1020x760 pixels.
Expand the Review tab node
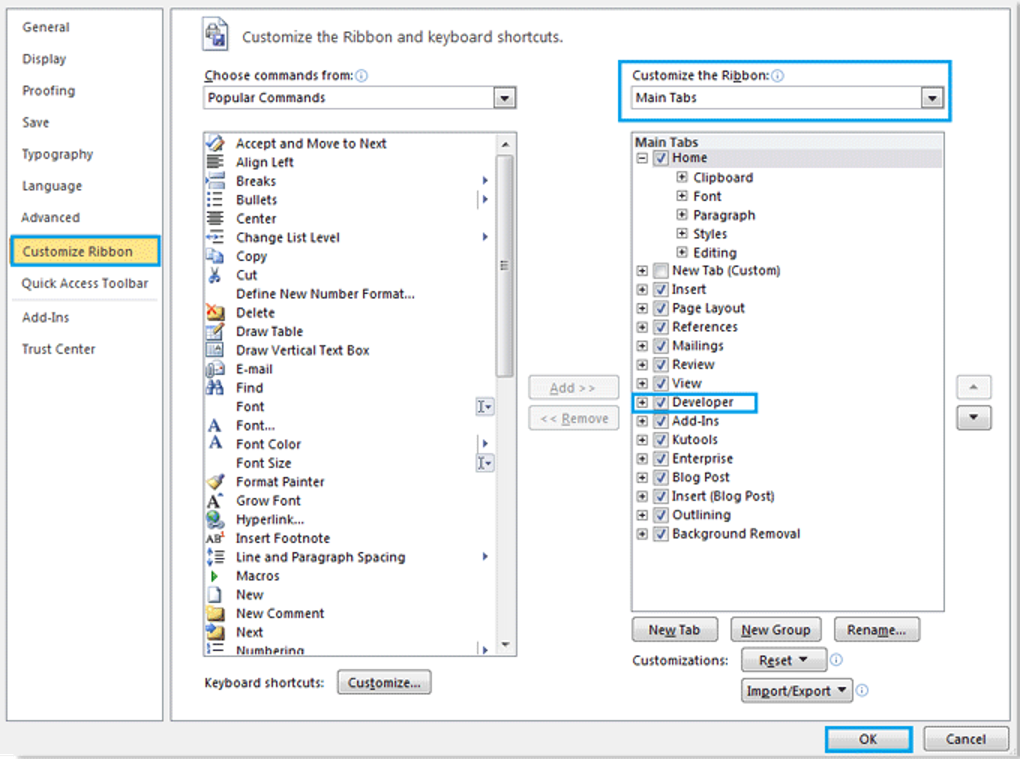tap(642, 365)
